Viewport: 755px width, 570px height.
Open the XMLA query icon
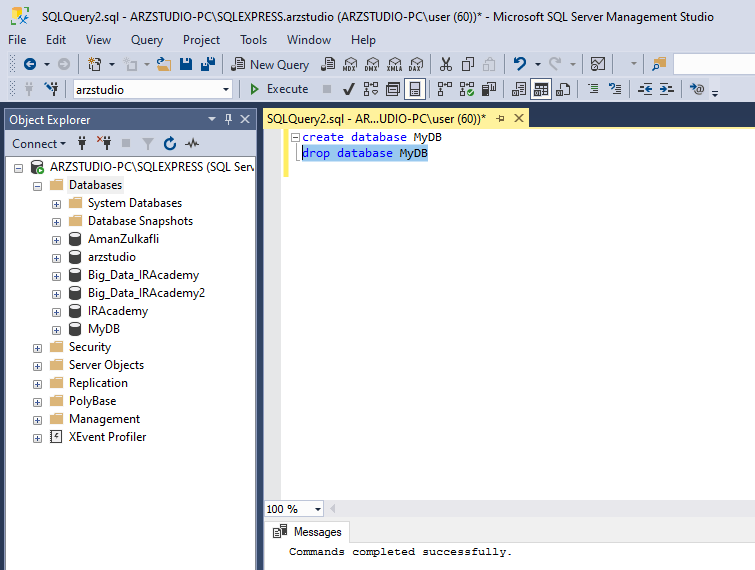394,64
